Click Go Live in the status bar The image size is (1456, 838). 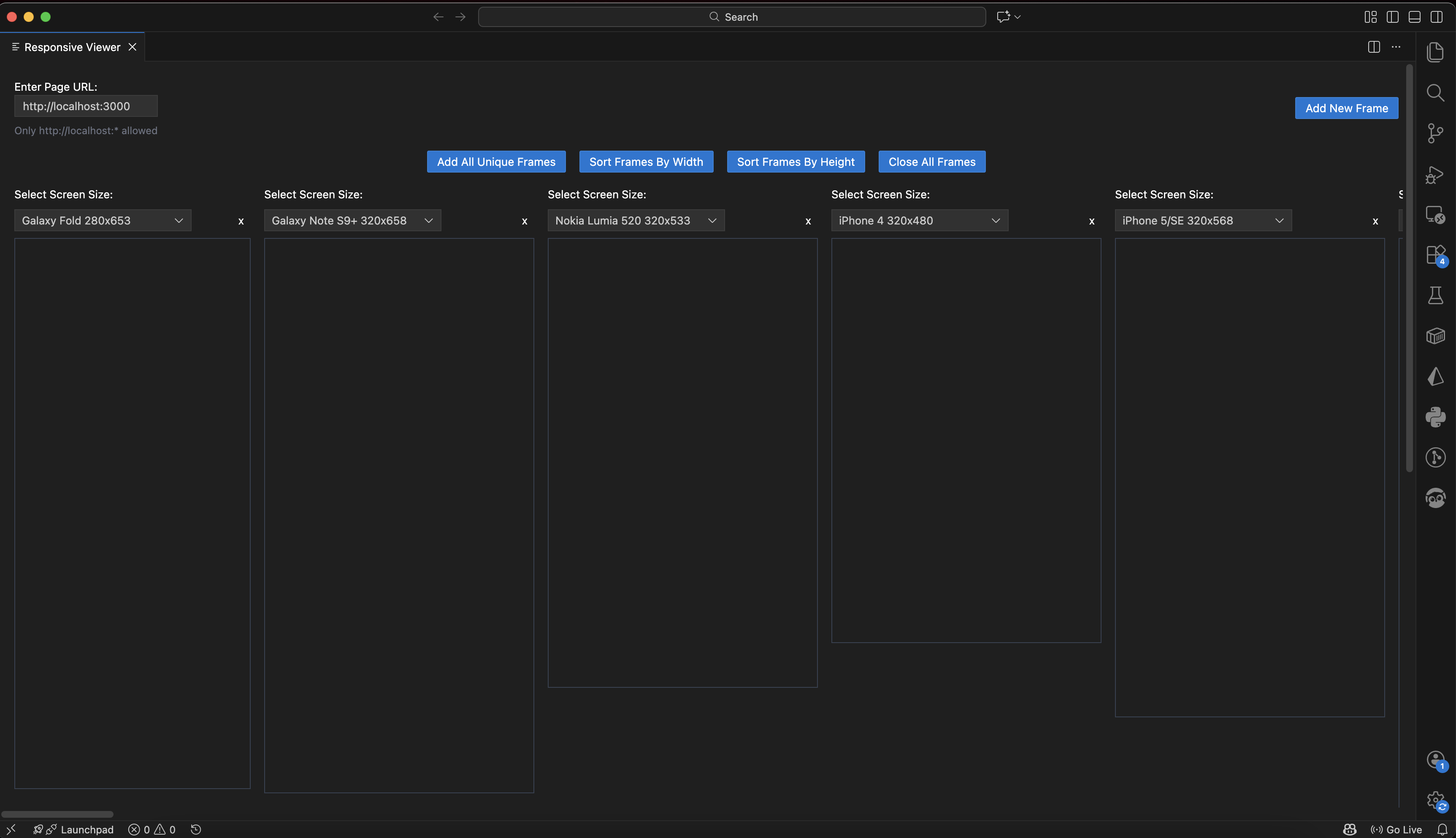1397,830
